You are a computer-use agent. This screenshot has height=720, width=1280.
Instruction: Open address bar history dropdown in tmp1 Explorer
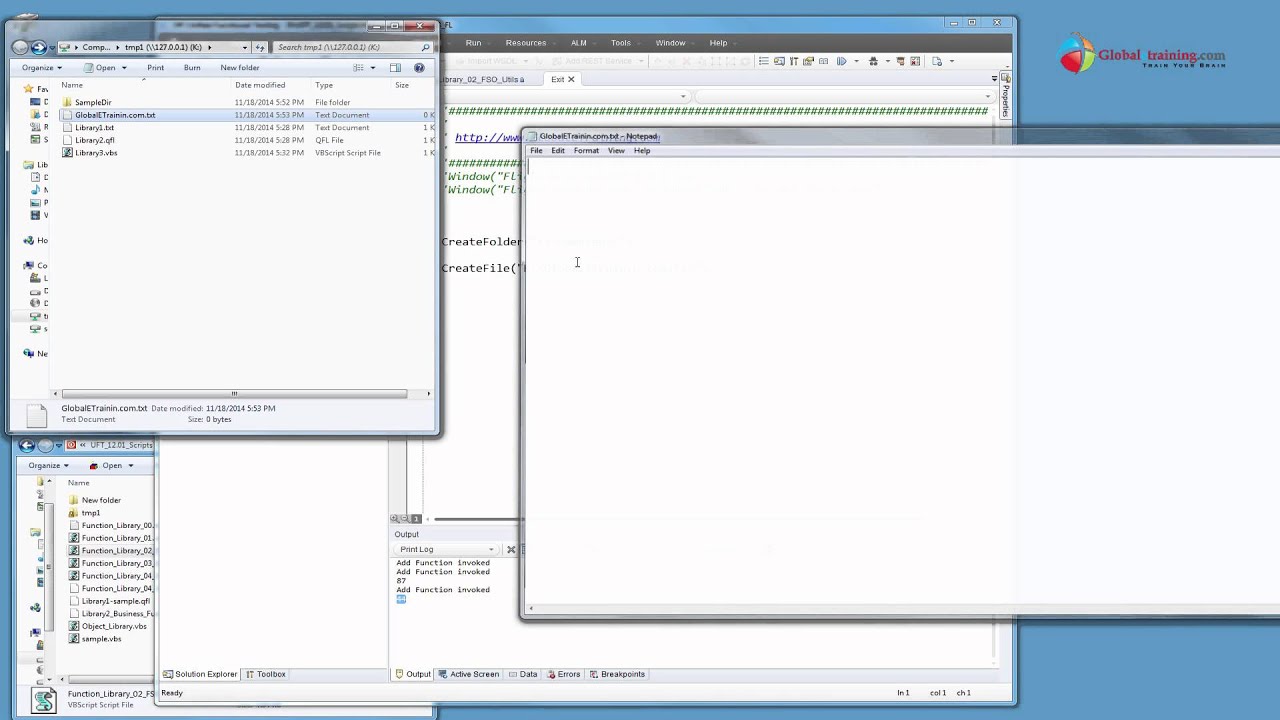(244, 47)
